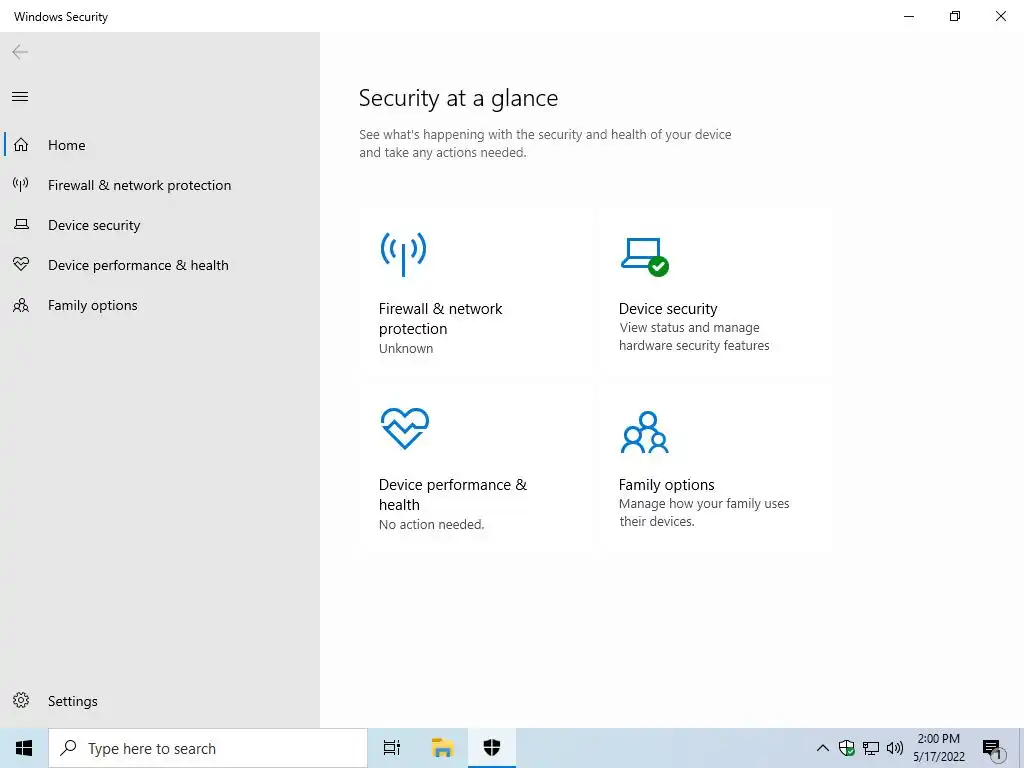Close the Windows Security window
This screenshot has height=768, width=1024.
1000,16
